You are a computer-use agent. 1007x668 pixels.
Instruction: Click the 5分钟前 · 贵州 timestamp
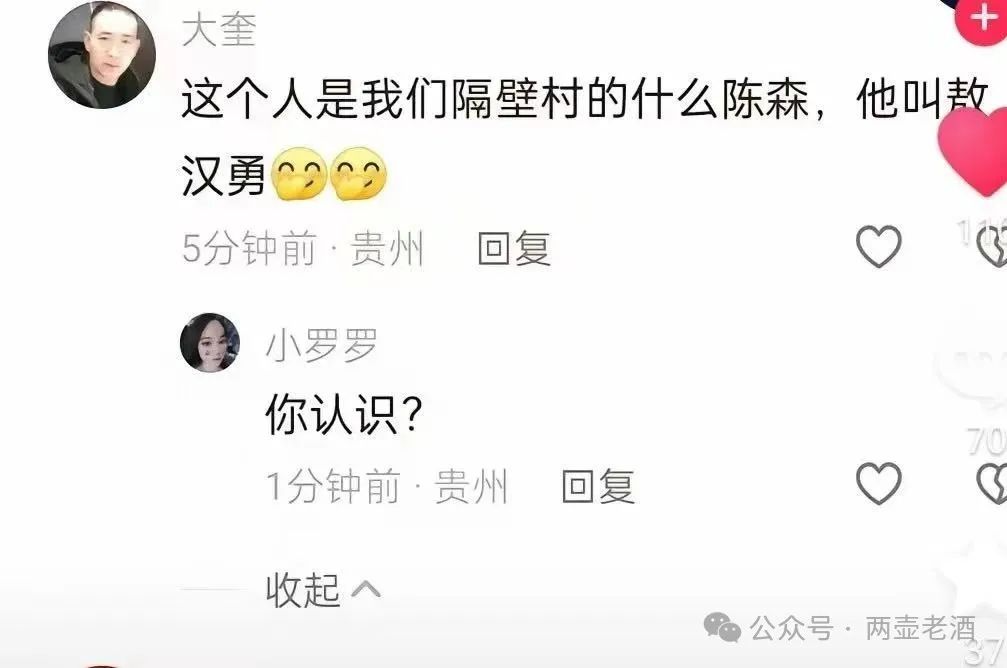coord(302,249)
